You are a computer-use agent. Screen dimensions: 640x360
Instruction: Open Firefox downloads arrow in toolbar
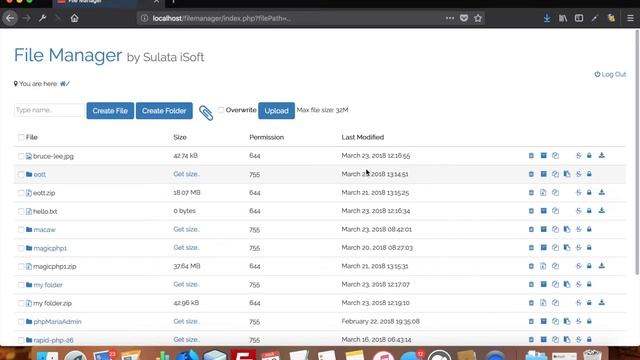coord(547,18)
